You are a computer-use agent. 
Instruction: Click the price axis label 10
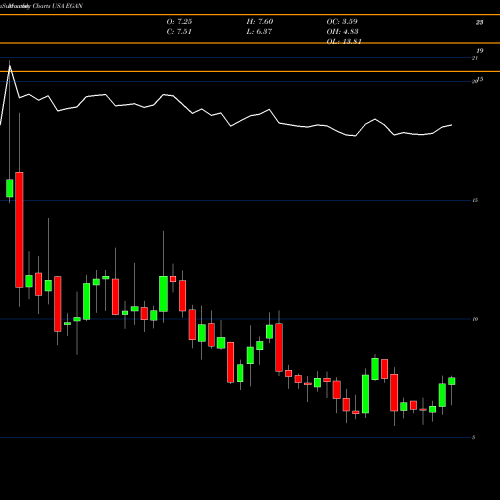475,319
